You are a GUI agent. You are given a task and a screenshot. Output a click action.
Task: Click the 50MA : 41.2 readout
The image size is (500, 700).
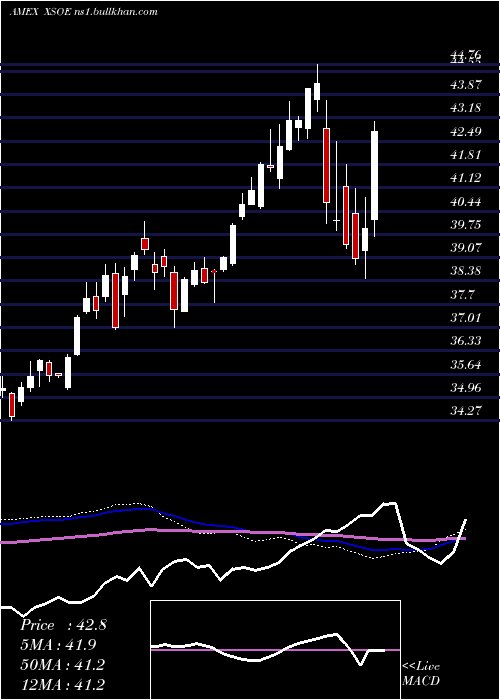pyautogui.click(x=62, y=664)
